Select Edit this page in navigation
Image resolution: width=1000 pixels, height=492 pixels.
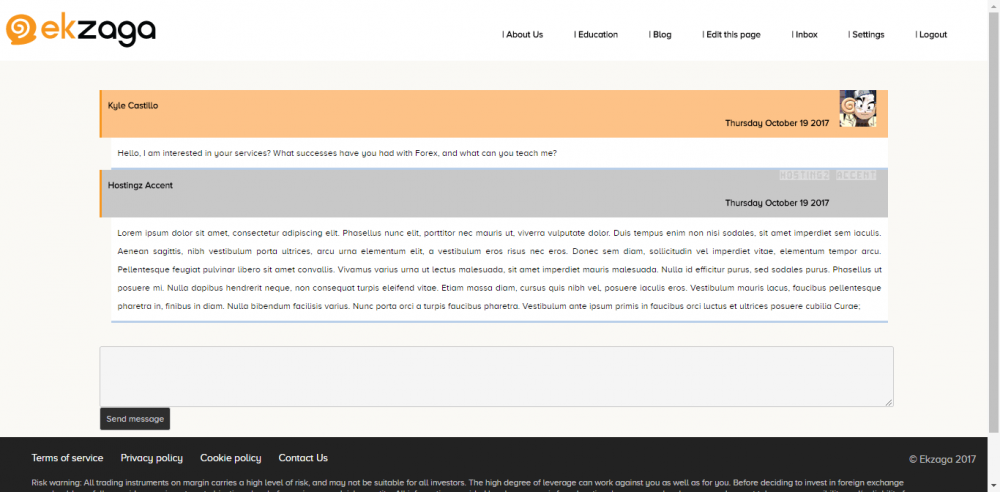pos(731,35)
